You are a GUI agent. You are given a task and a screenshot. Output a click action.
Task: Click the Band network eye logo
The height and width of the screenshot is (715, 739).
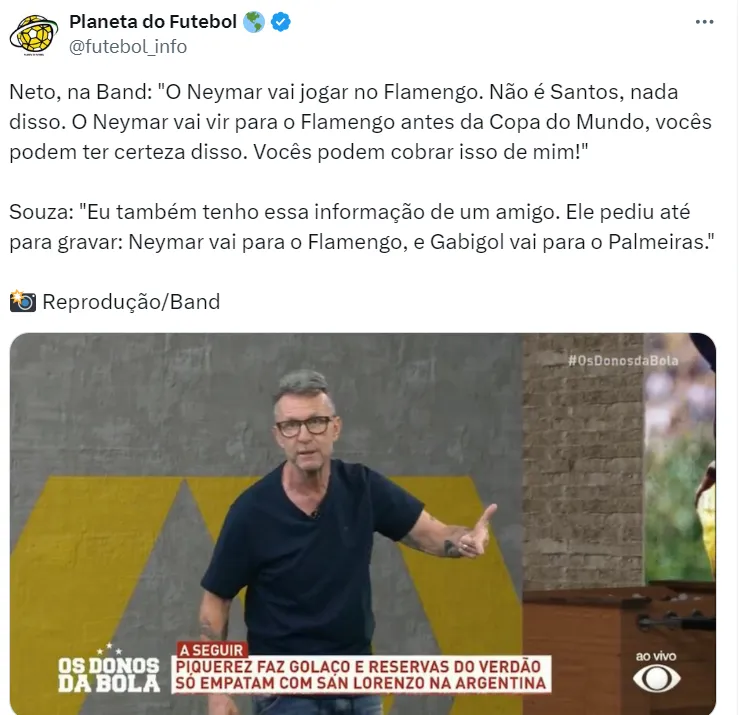[657, 679]
